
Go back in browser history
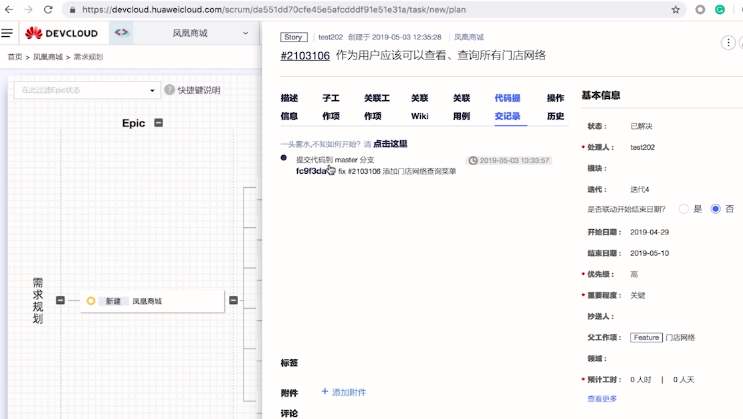pos(9,9)
